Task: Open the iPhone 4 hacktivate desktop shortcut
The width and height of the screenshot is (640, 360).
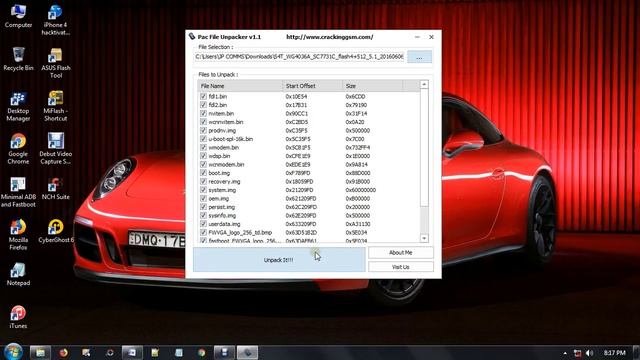Action: tap(56, 20)
